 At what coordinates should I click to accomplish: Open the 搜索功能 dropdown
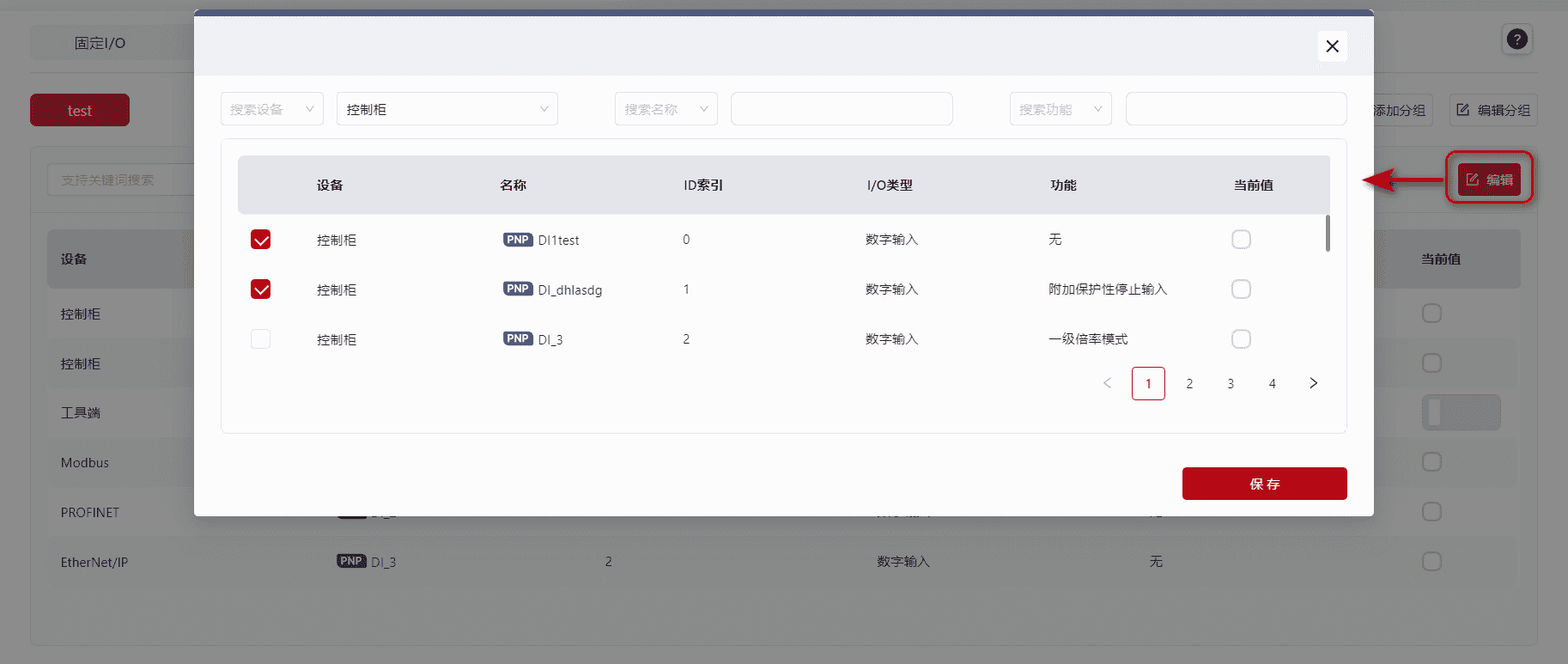pyautogui.click(x=1060, y=109)
